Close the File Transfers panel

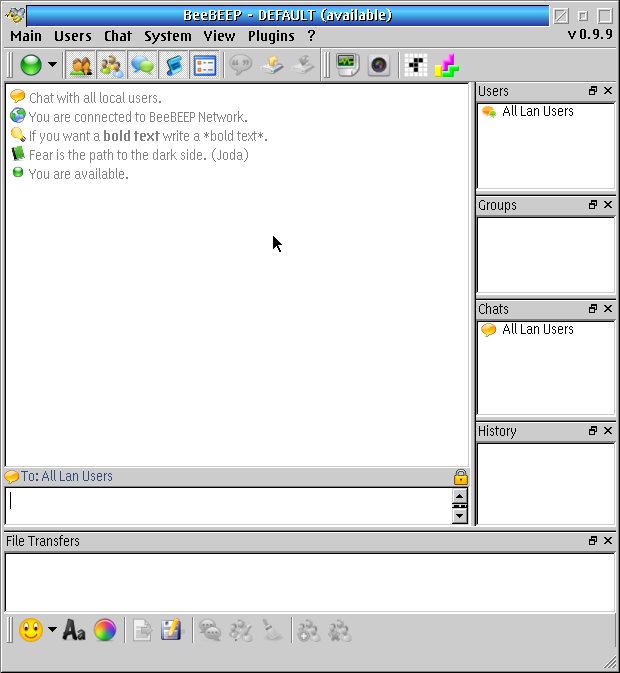[608, 540]
